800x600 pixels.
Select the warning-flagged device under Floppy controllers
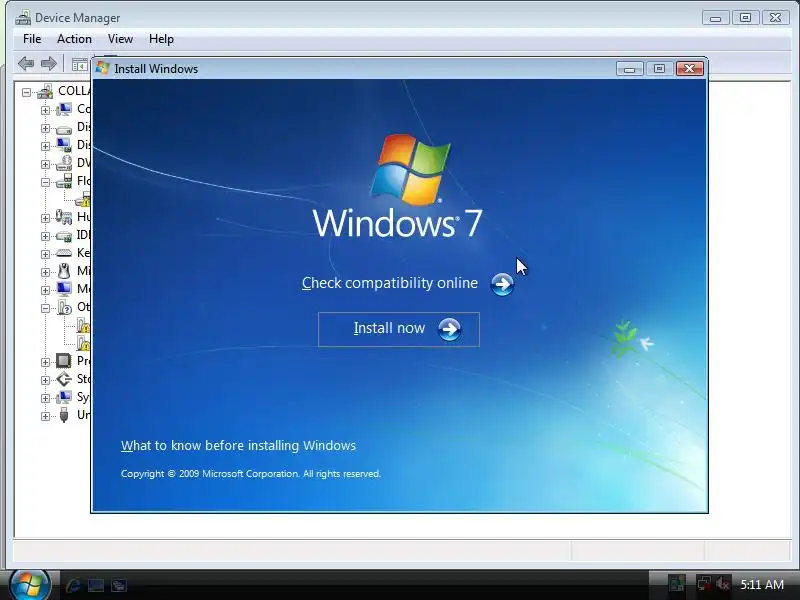point(83,199)
